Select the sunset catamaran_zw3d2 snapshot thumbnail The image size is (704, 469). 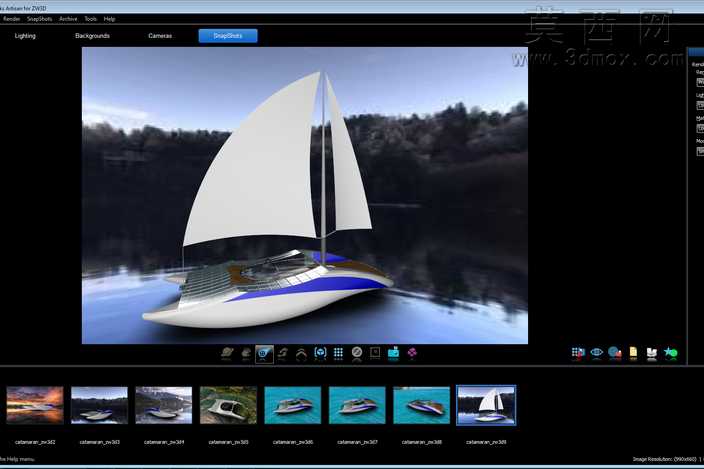(35, 405)
